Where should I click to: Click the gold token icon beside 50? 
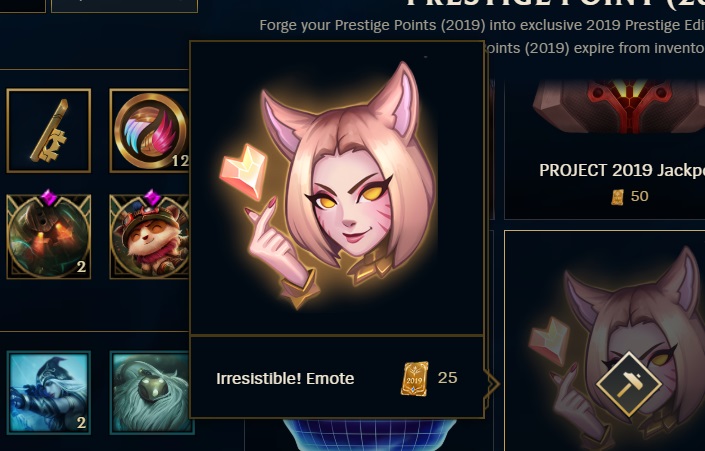(618, 197)
